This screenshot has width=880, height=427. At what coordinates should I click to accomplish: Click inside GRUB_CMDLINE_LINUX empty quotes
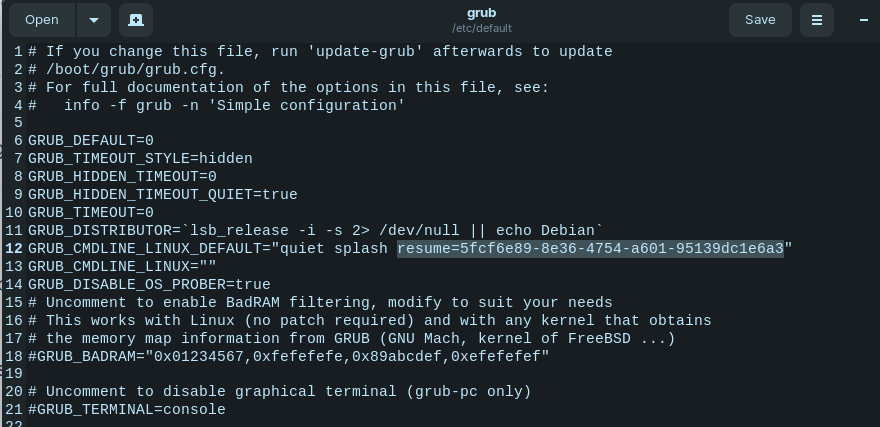tap(208, 267)
